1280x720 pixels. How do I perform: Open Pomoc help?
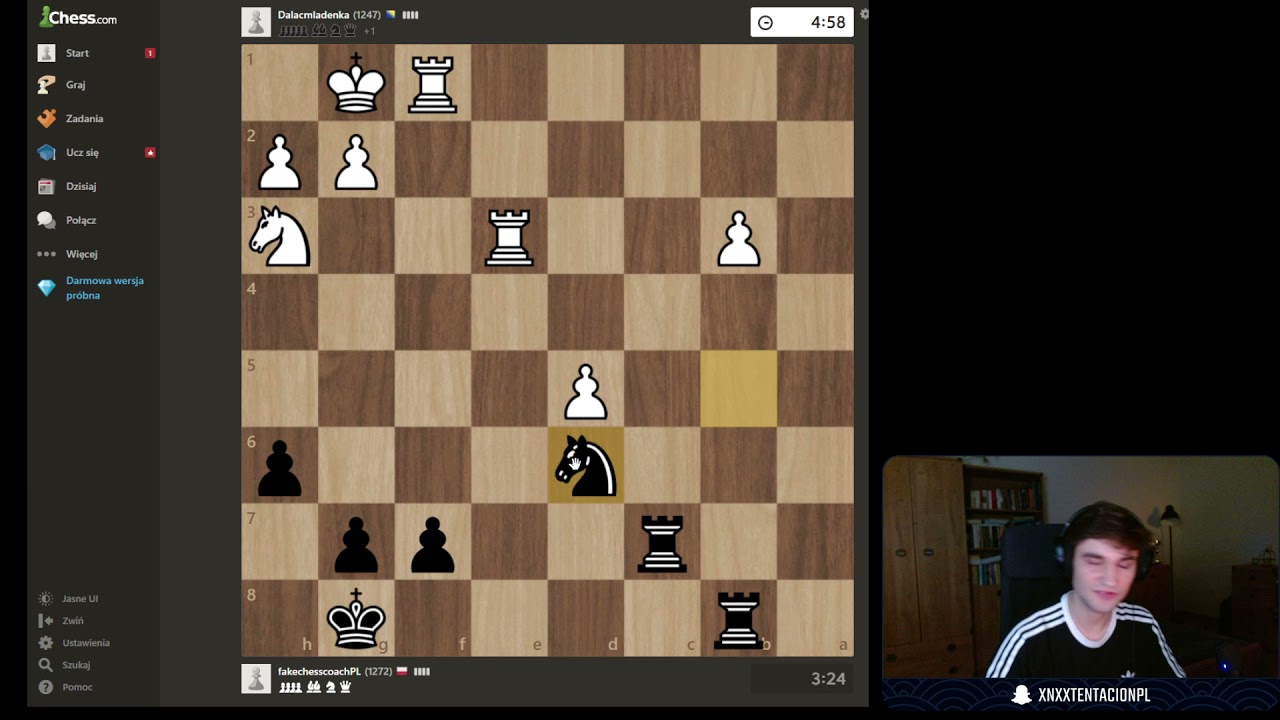click(x=77, y=687)
